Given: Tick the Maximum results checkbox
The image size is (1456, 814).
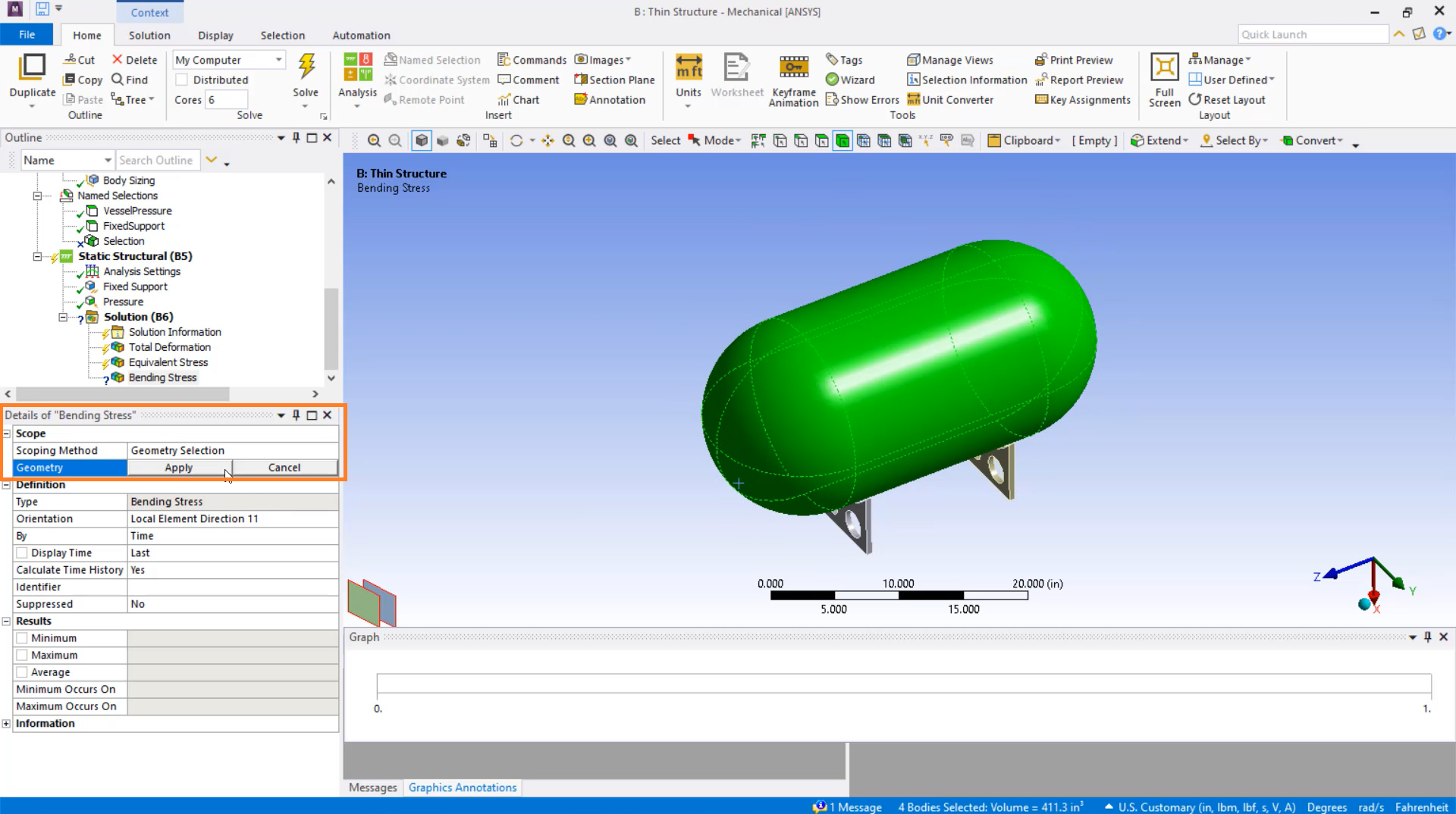Looking at the screenshot, I should click(23, 656).
